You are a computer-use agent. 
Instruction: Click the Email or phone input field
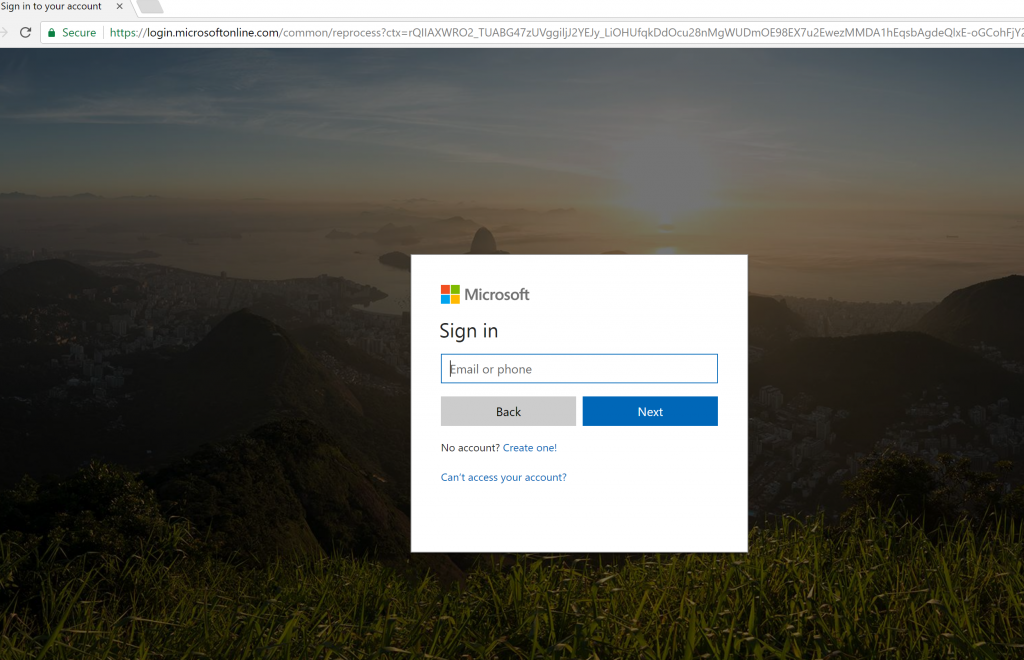click(x=579, y=368)
